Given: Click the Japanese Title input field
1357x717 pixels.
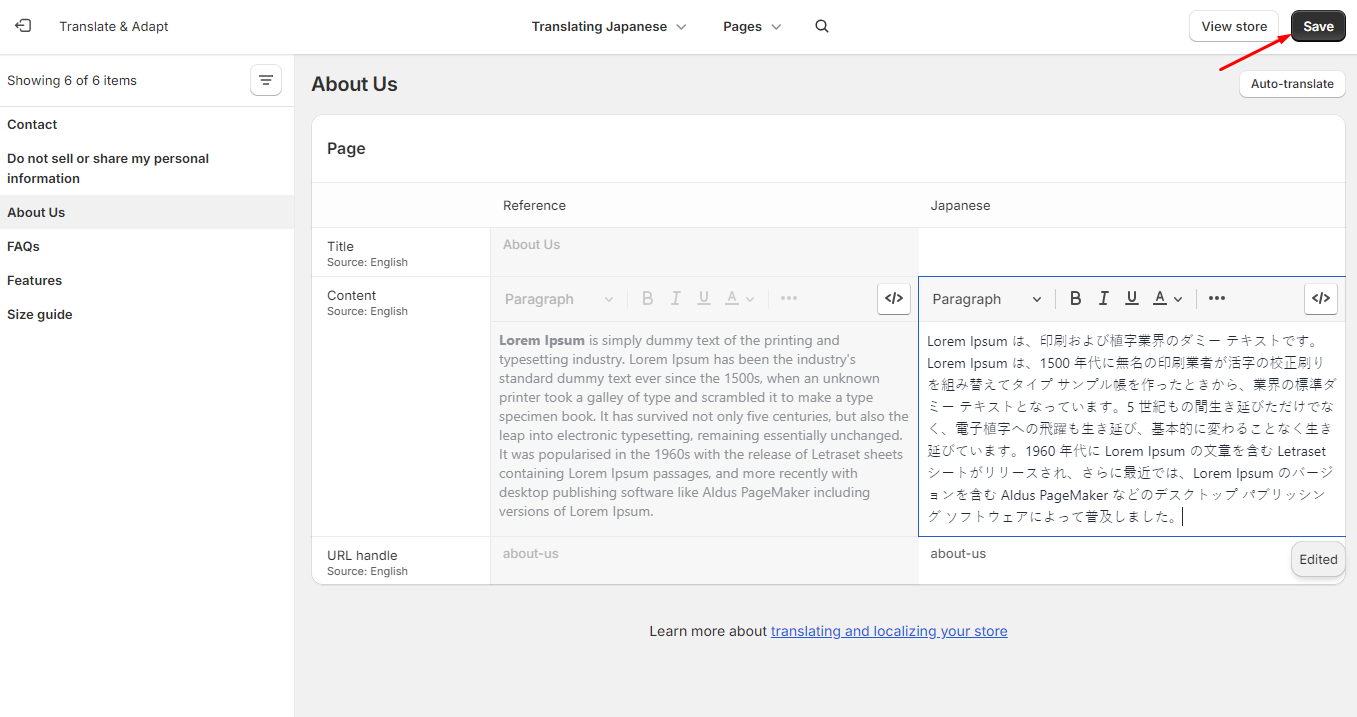Looking at the screenshot, I should pyautogui.click(x=1130, y=252).
